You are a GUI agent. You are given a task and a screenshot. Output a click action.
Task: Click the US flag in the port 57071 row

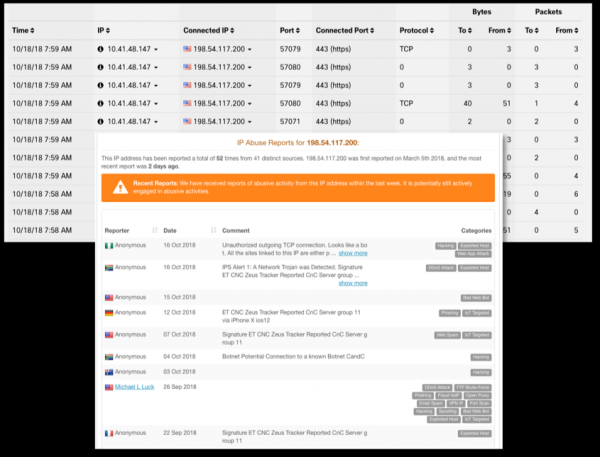pos(189,120)
